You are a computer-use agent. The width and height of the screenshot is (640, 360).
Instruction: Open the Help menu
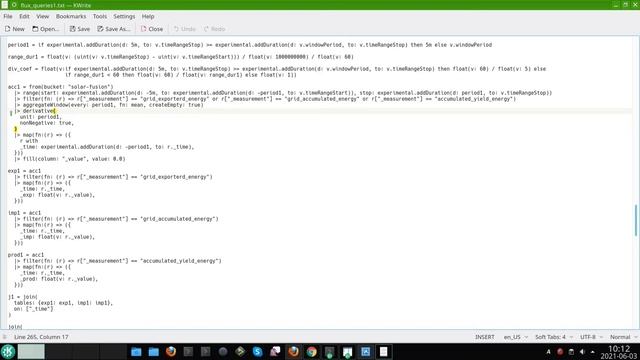[148, 16]
